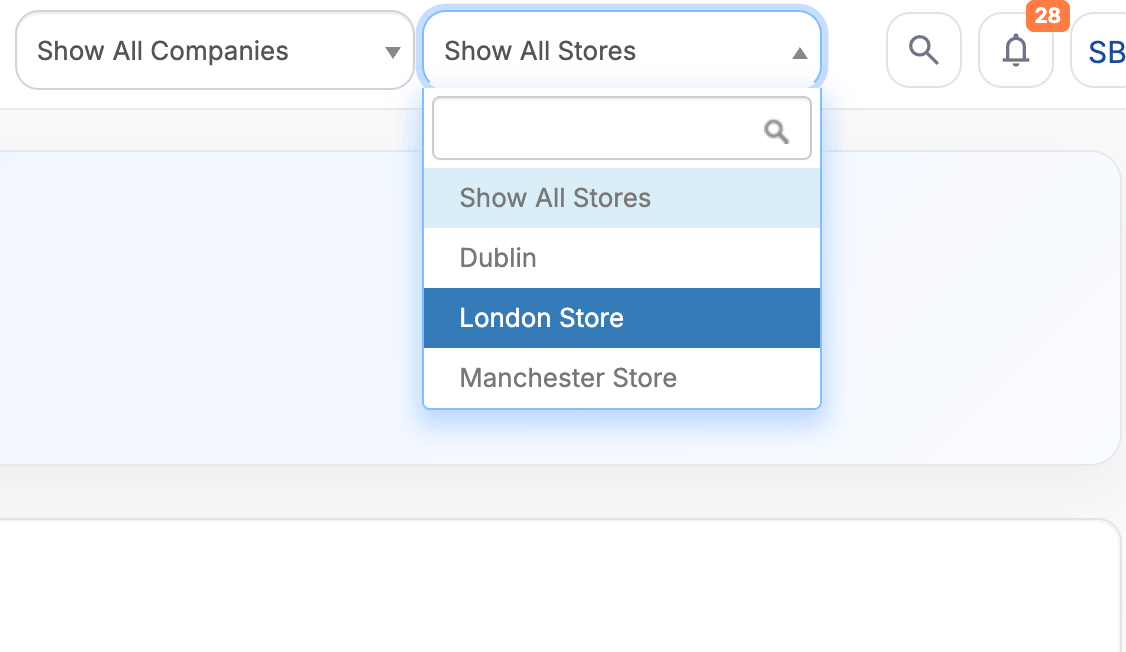The width and height of the screenshot is (1126, 652).
Task: Click the "Show All Companies" text label
Action: click(x=163, y=51)
